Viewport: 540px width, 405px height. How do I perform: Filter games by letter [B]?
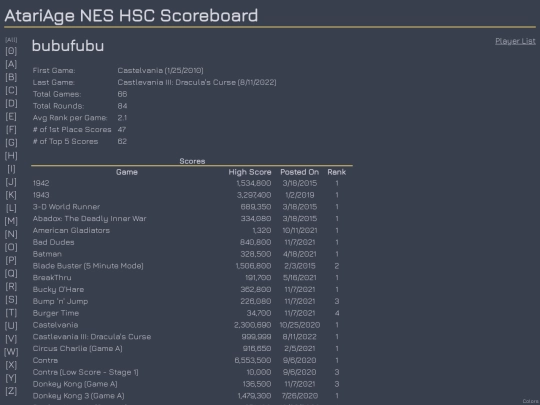[x=11, y=77]
